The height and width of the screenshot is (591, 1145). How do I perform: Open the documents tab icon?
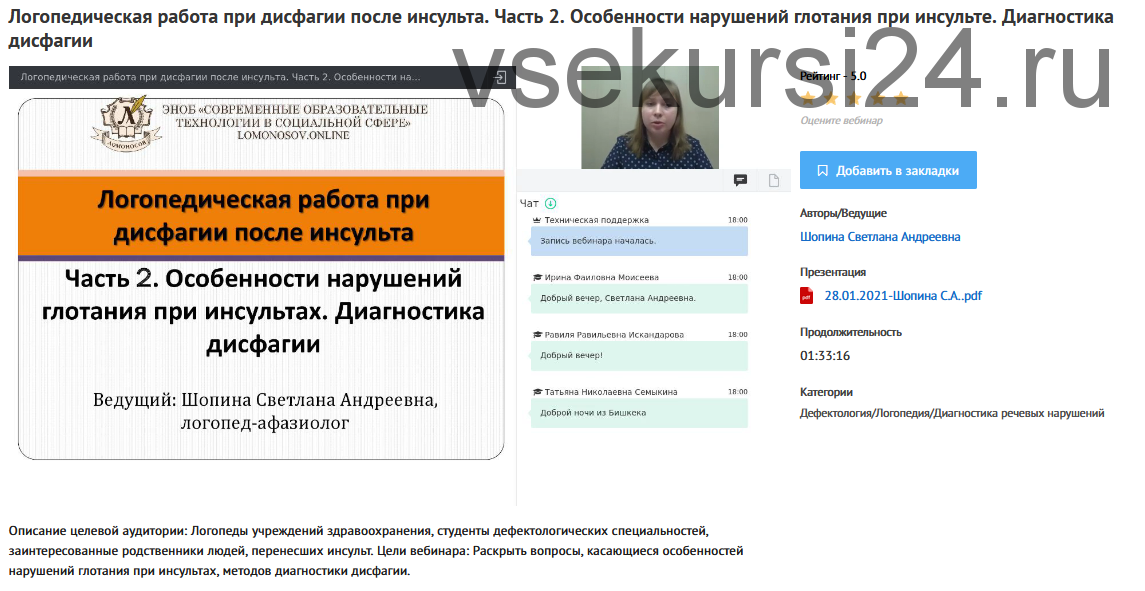coord(774,180)
